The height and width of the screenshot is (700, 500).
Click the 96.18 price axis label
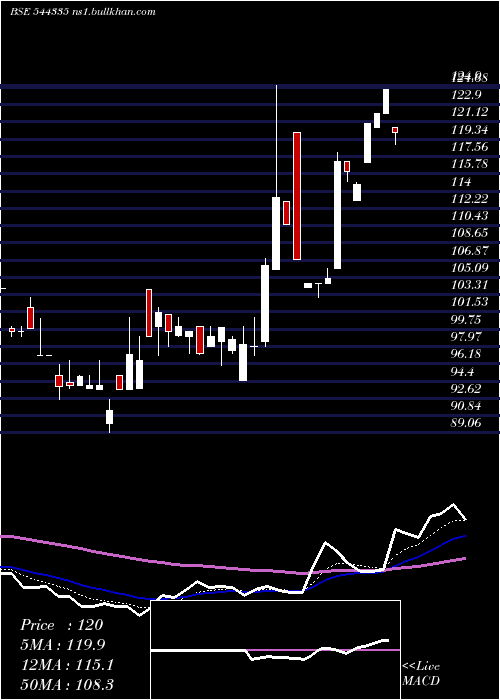click(466, 354)
